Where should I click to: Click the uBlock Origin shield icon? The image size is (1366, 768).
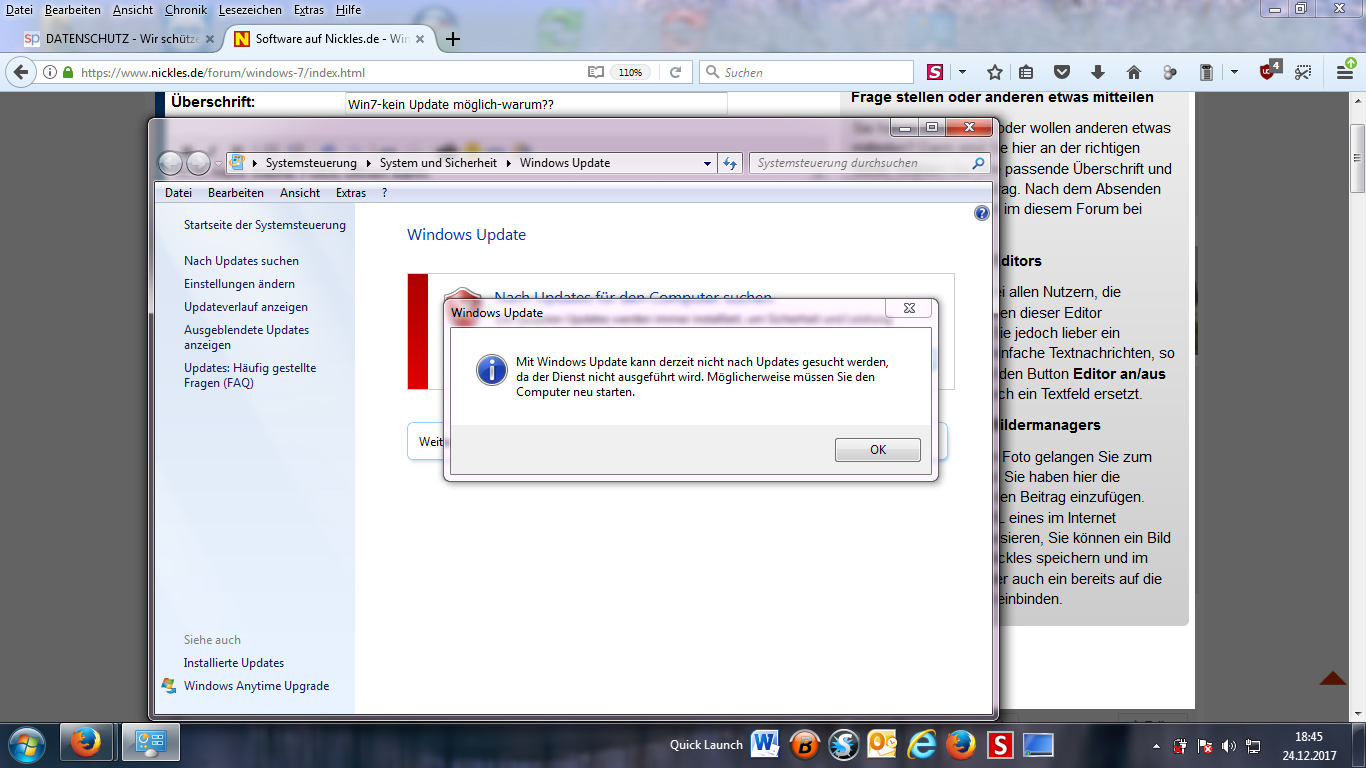coord(1269,71)
